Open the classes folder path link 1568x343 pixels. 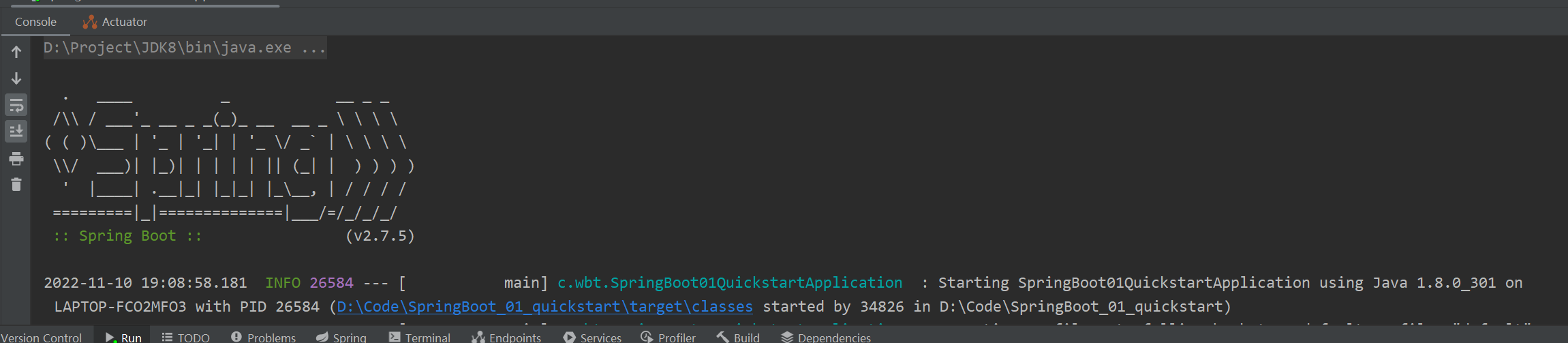(x=544, y=307)
